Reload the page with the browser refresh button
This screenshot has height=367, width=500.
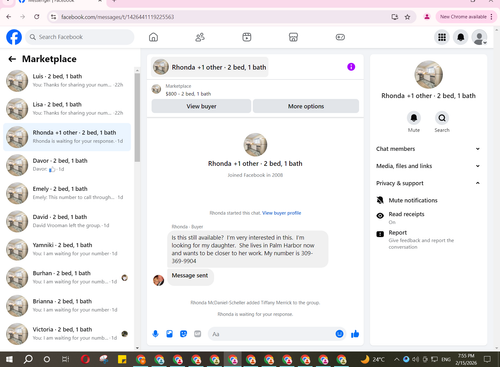pos(37,17)
